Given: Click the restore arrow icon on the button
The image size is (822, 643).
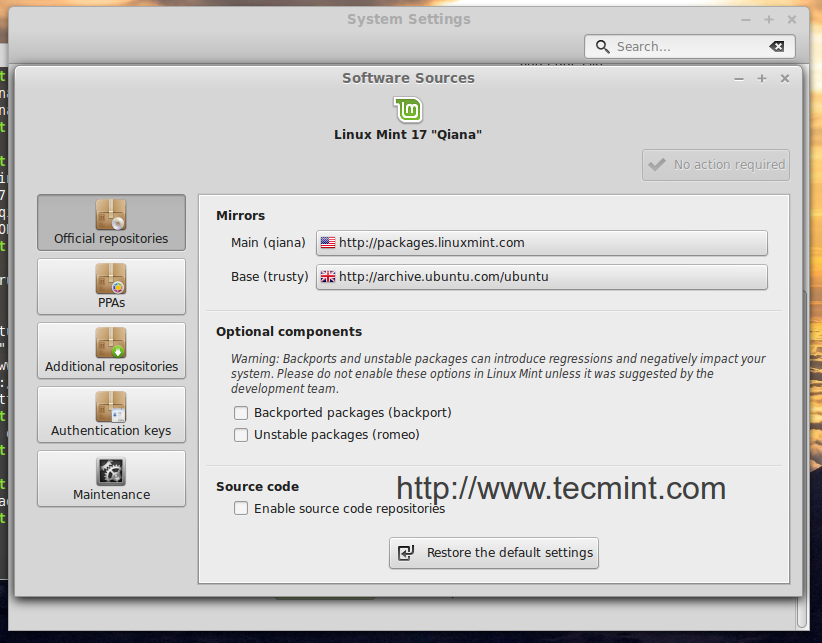Looking at the screenshot, I should point(406,553).
